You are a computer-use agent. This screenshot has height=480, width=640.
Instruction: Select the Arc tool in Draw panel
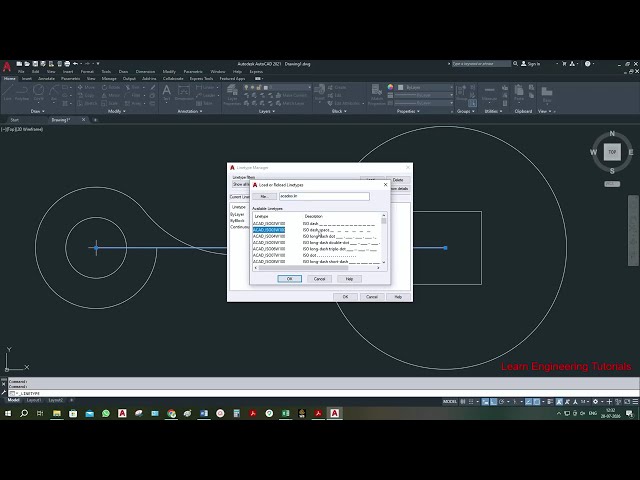54,93
